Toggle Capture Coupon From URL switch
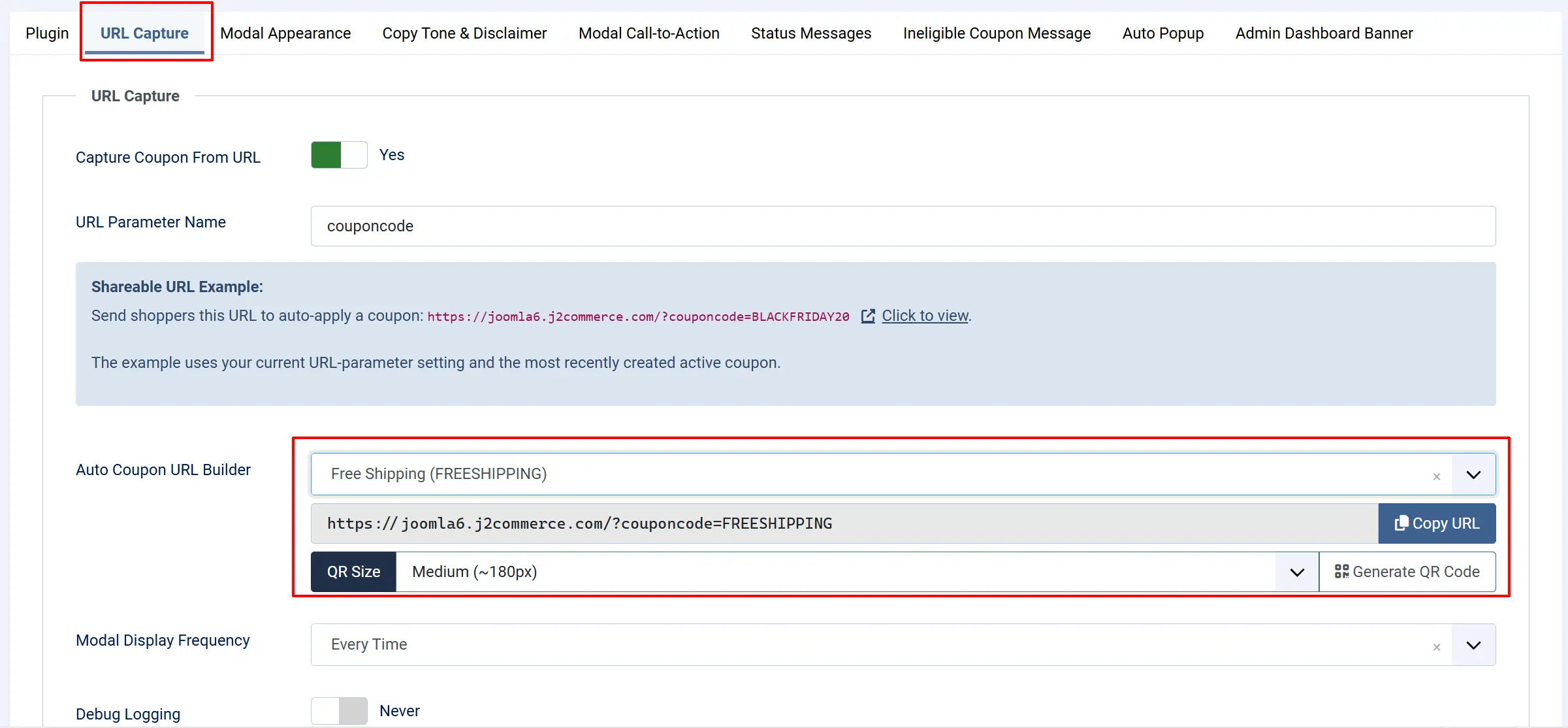Screen dimensions: 1568x728 (x=339, y=156)
